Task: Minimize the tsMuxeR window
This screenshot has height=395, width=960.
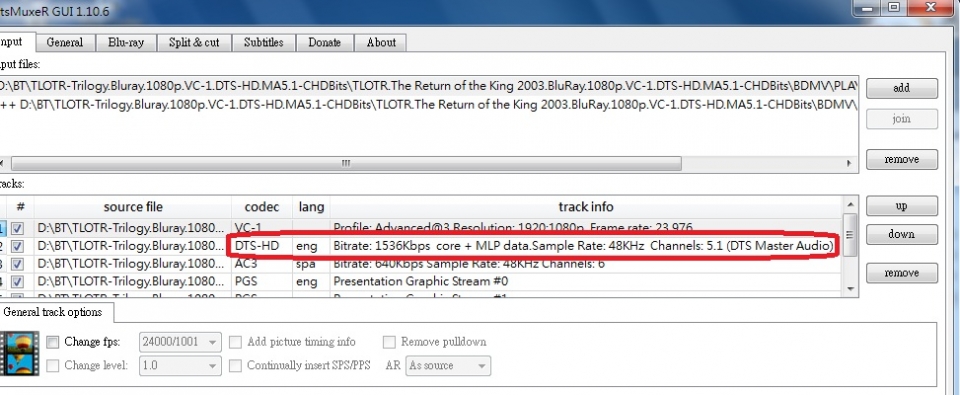Action: point(866,7)
